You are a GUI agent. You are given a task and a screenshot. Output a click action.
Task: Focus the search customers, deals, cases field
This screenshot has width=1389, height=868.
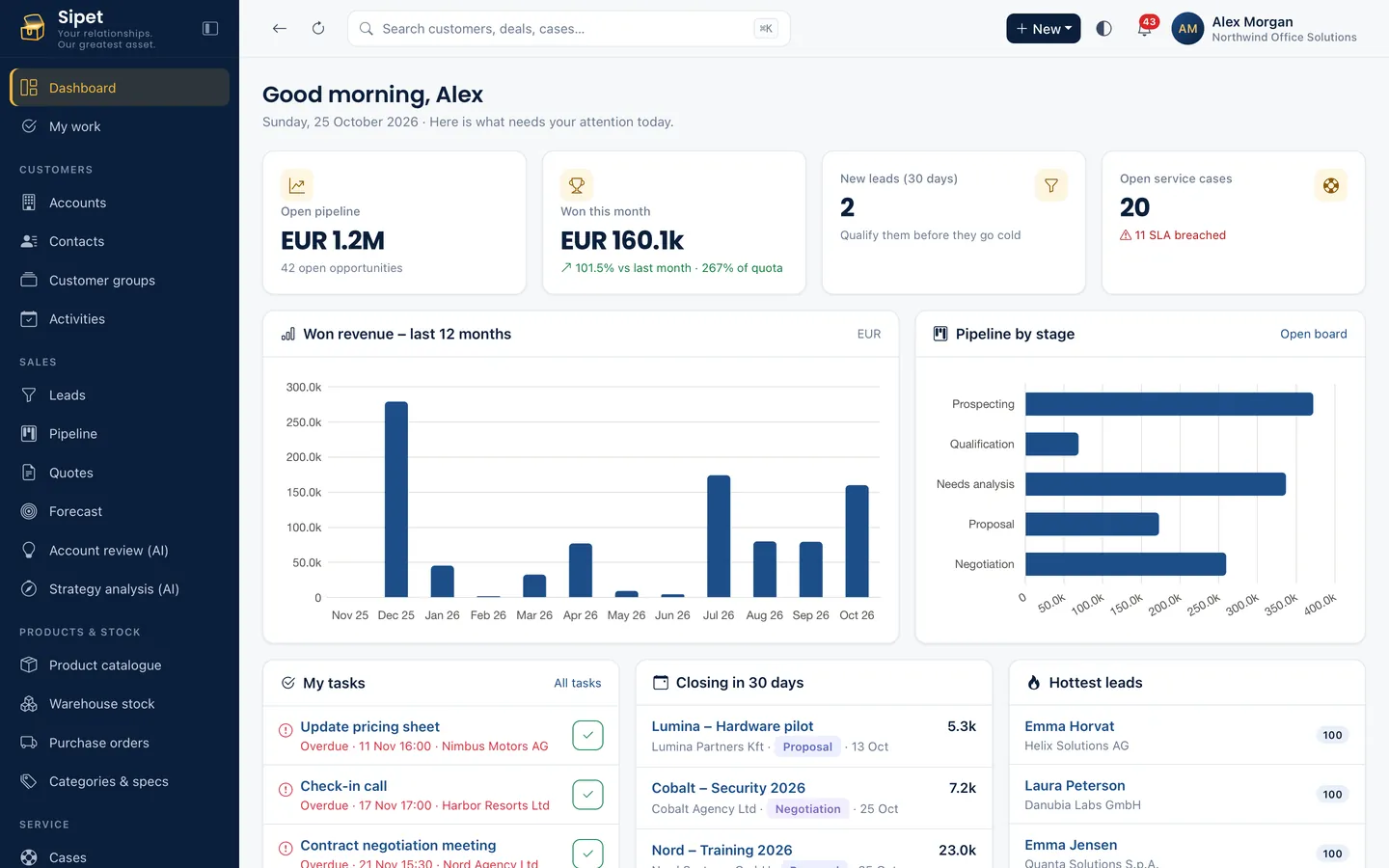tap(568, 29)
